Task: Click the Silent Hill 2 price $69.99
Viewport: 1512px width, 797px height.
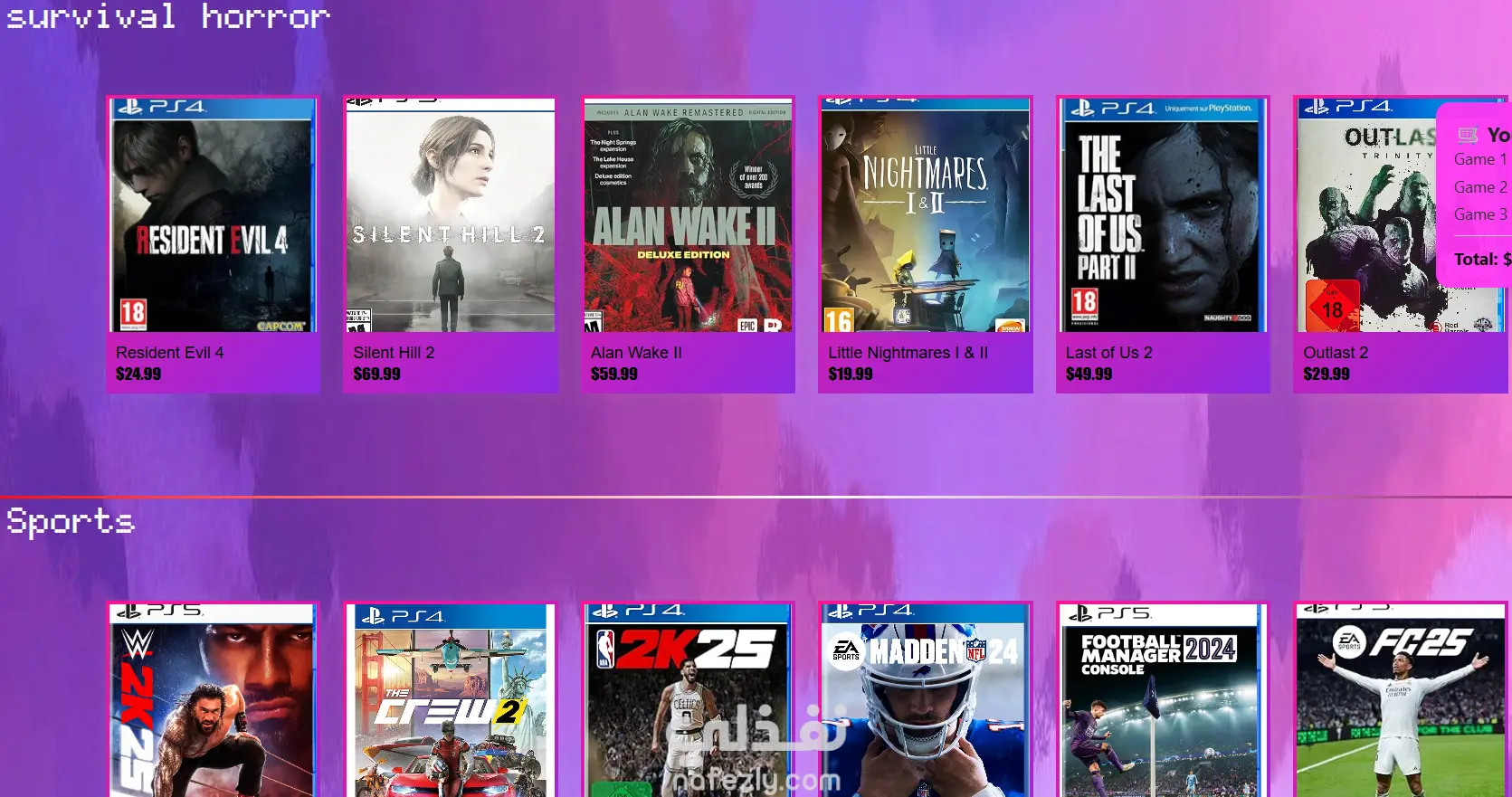Action: coord(377,374)
